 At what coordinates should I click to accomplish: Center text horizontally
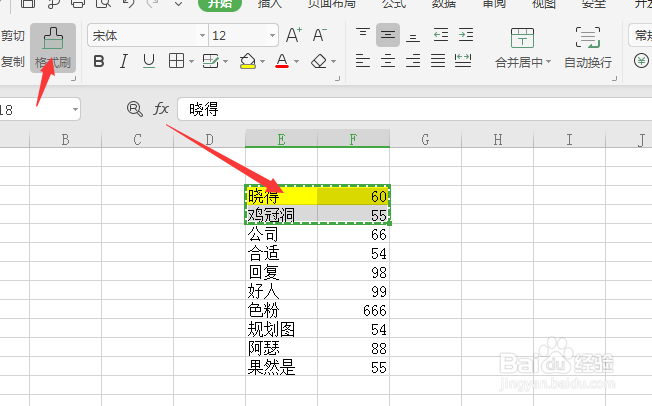pyautogui.click(x=388, y=61)
